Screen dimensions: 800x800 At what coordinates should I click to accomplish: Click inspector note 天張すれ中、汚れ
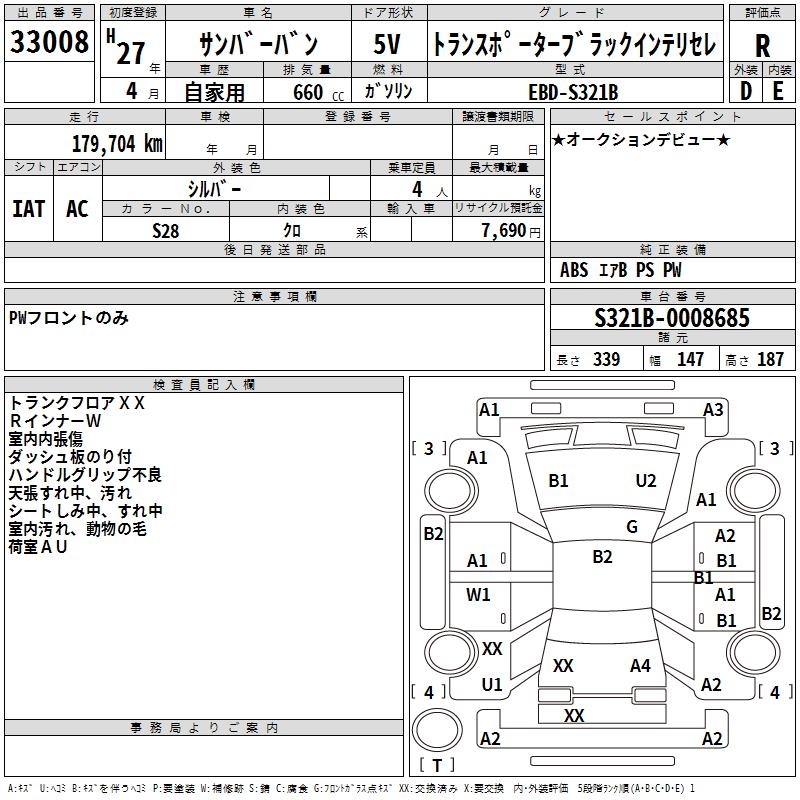[x=70, y=493]
